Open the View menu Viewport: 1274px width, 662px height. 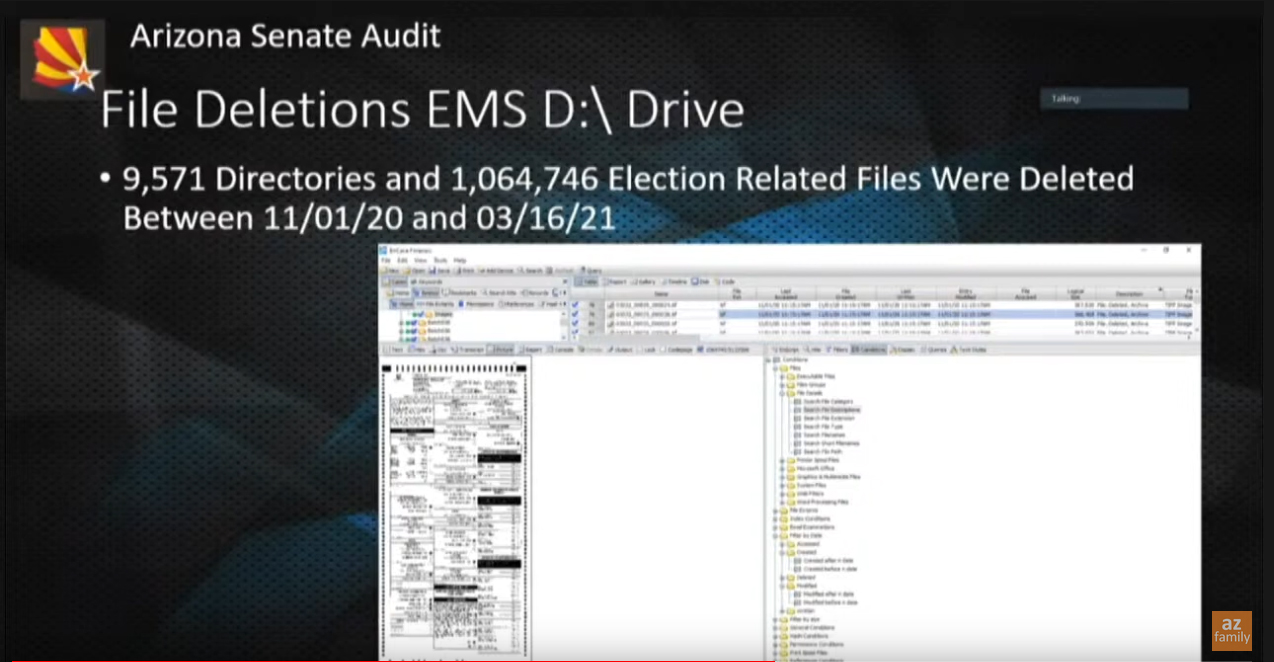click(419, 260)
